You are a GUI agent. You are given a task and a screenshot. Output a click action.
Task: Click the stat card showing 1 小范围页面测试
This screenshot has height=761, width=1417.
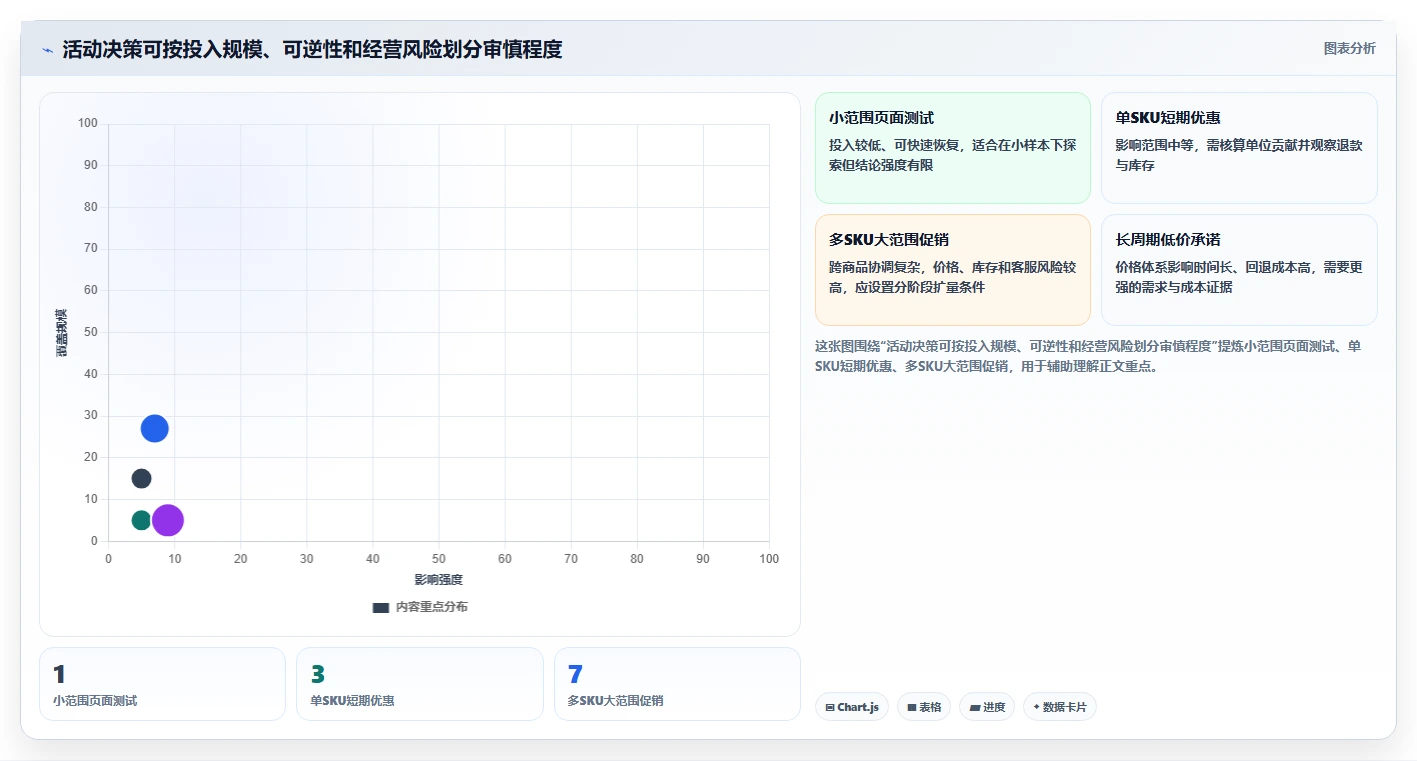(162, 684)
